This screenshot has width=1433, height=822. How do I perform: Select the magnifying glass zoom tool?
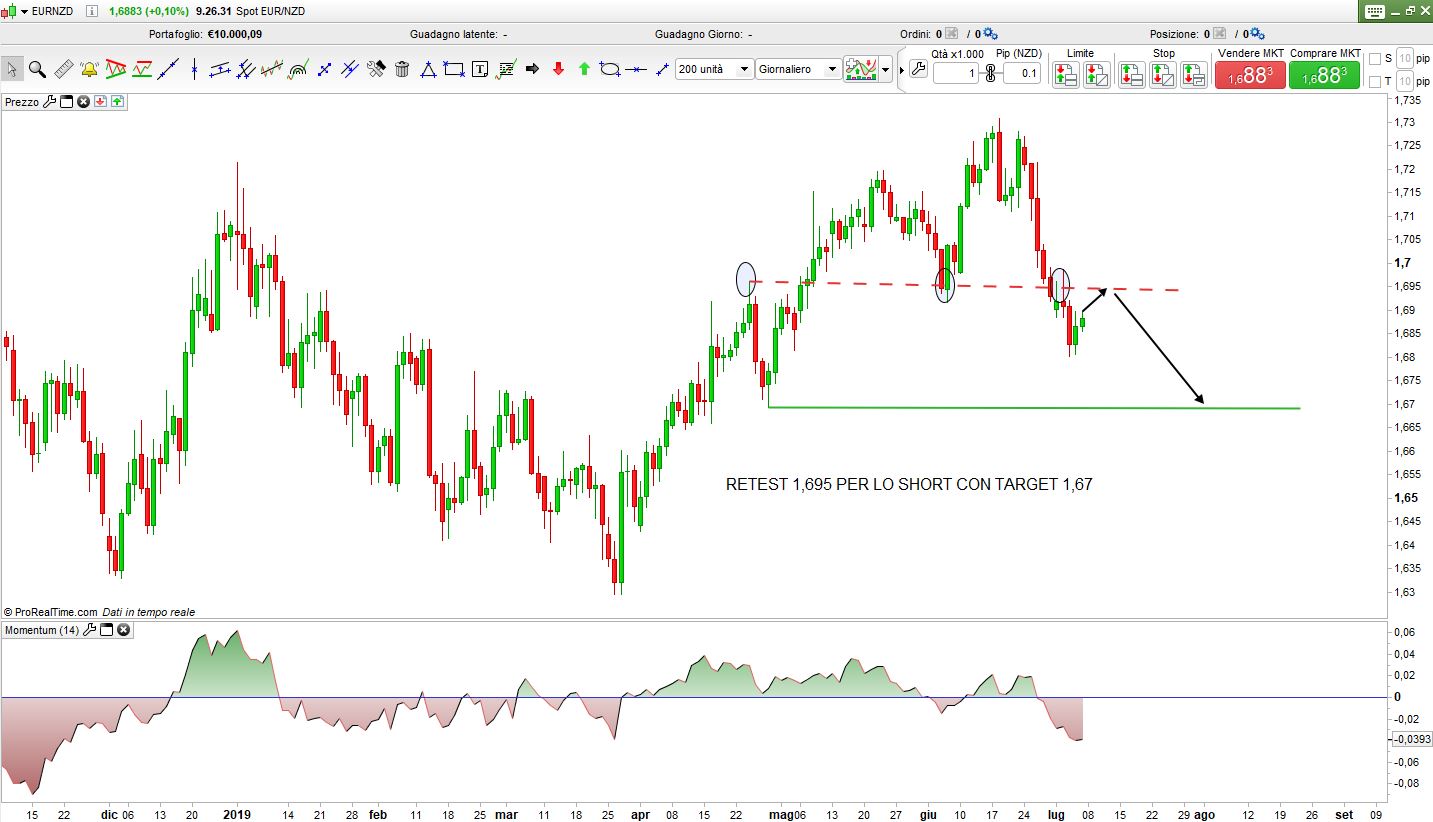[x=37, y=69]
